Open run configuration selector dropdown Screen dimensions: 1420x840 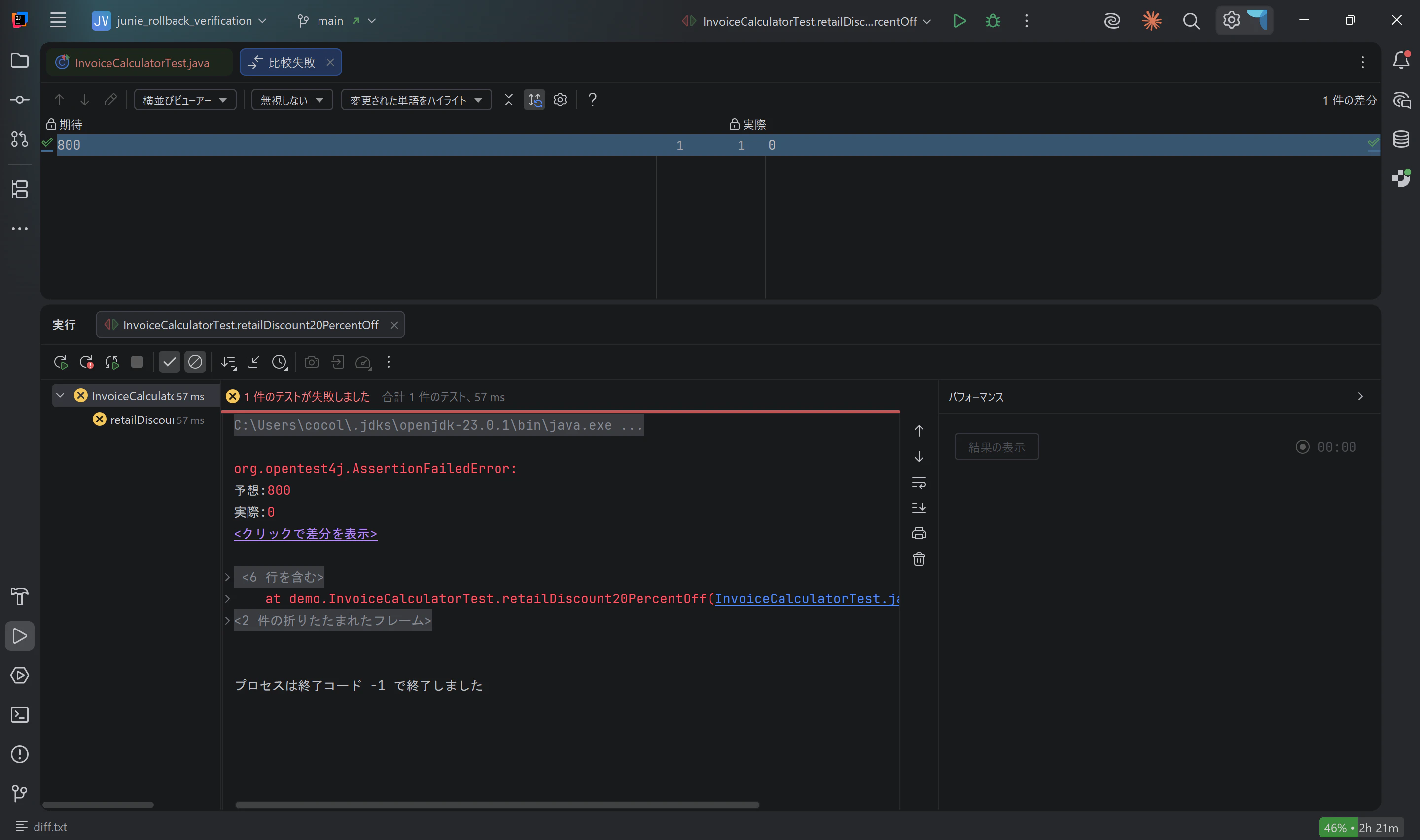[807, 21]
